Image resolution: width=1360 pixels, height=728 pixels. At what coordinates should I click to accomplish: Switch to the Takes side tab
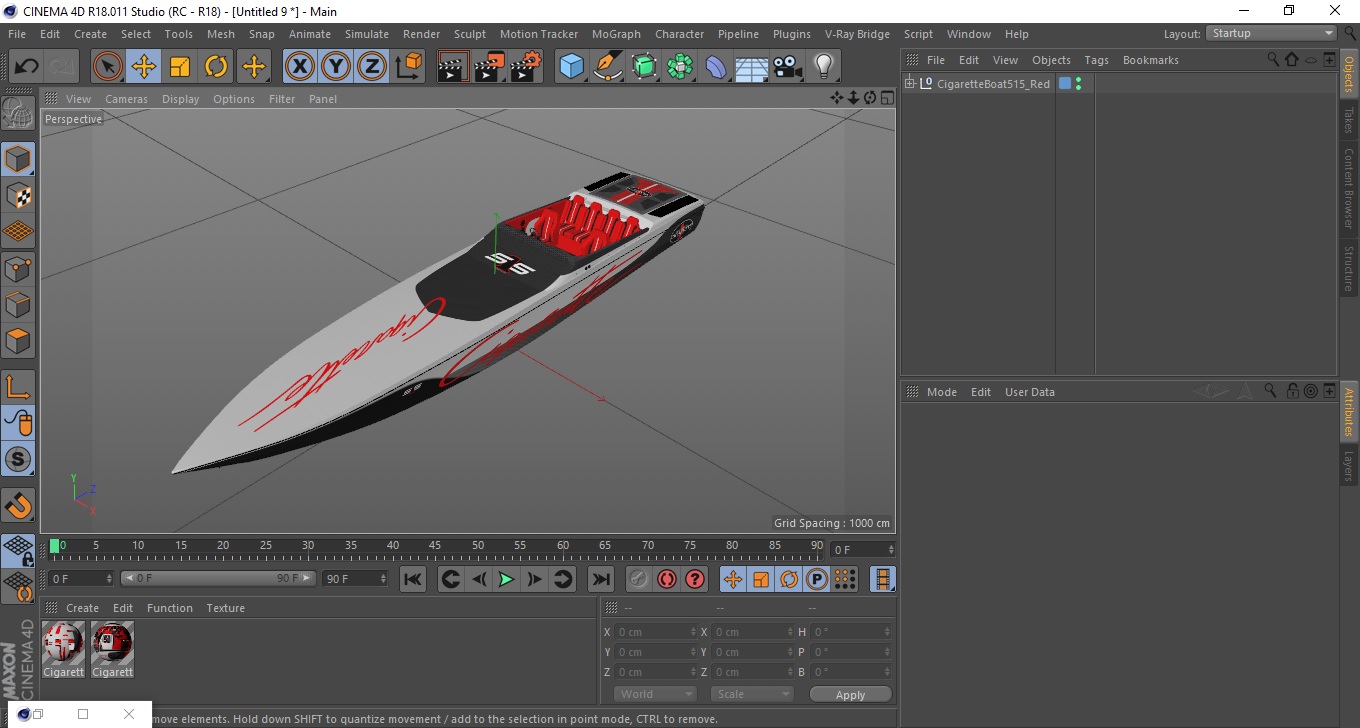1348,121
